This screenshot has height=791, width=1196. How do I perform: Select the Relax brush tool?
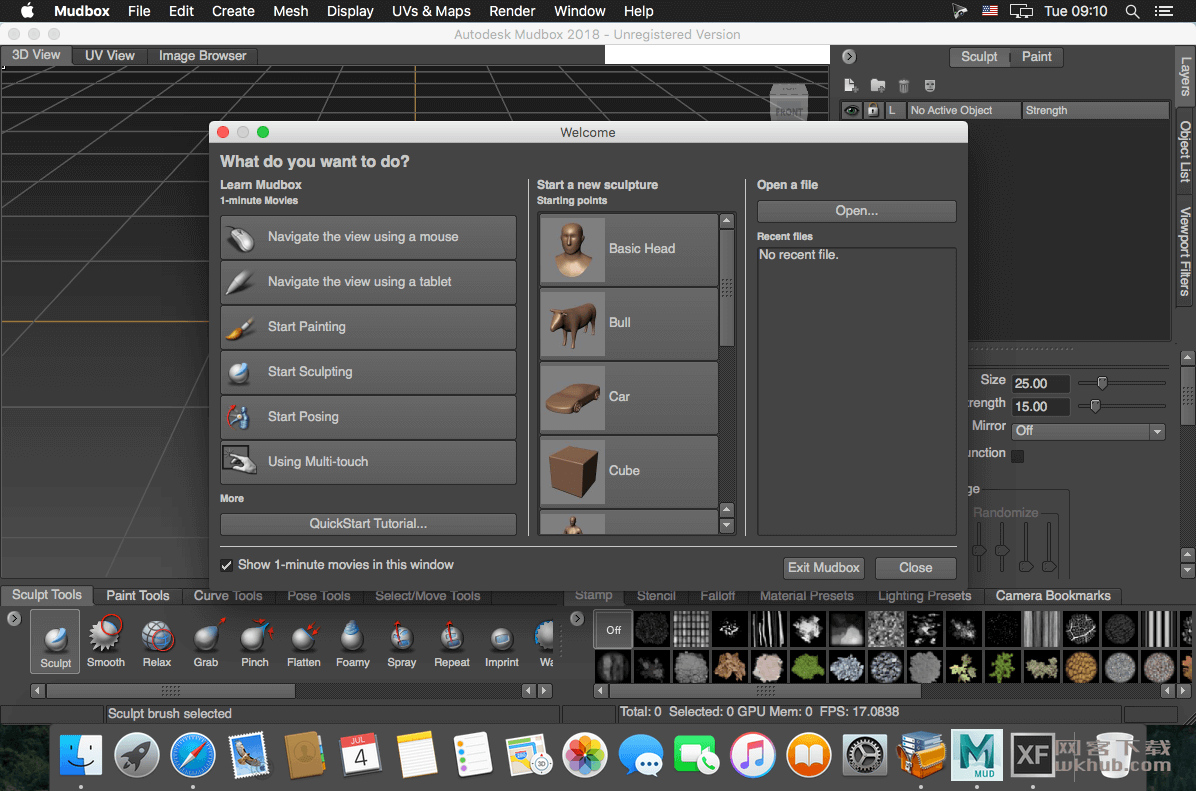[156, 641]
